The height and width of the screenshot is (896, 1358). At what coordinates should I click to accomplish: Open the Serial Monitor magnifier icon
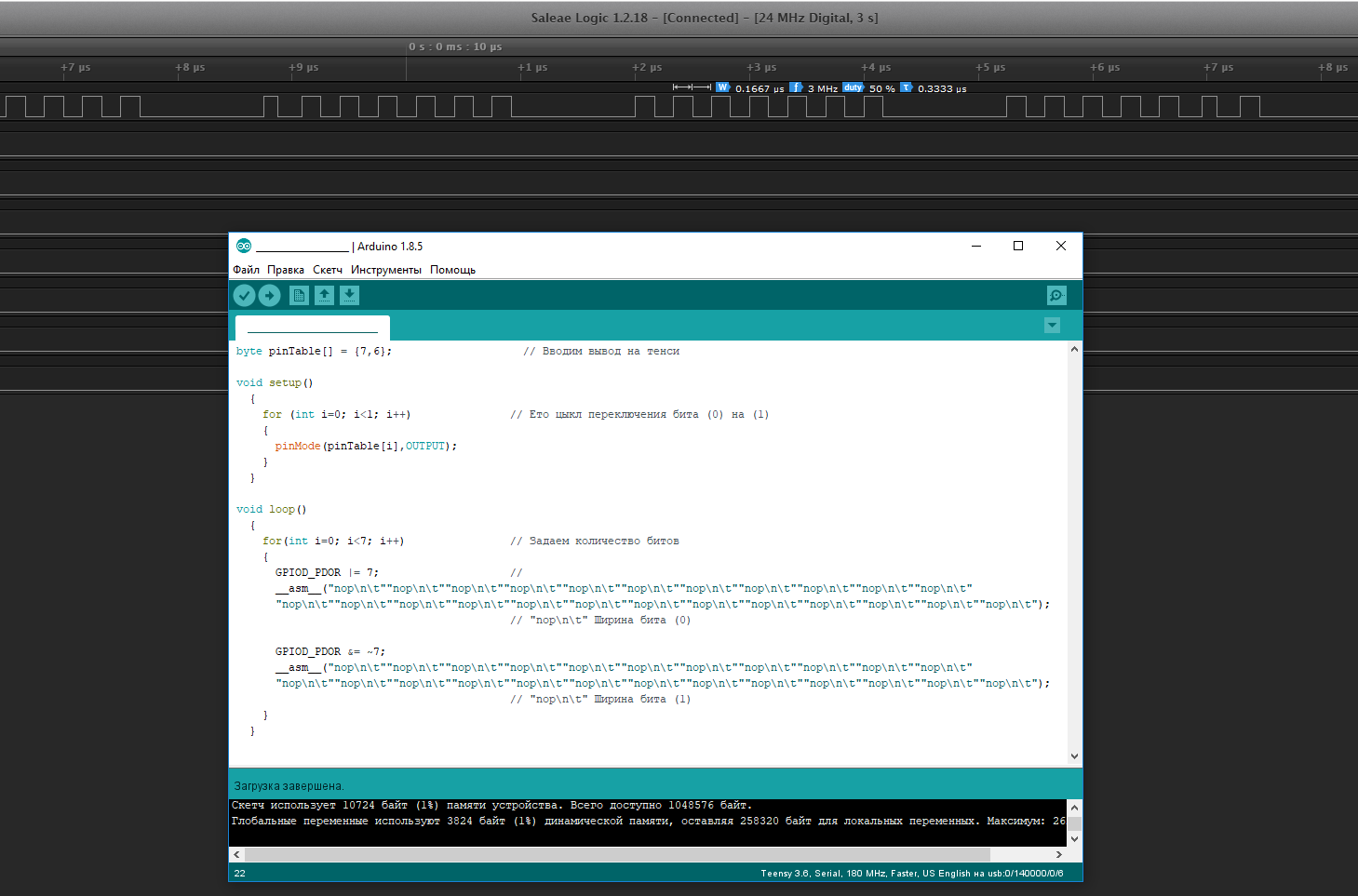(x=1056, y=295)
